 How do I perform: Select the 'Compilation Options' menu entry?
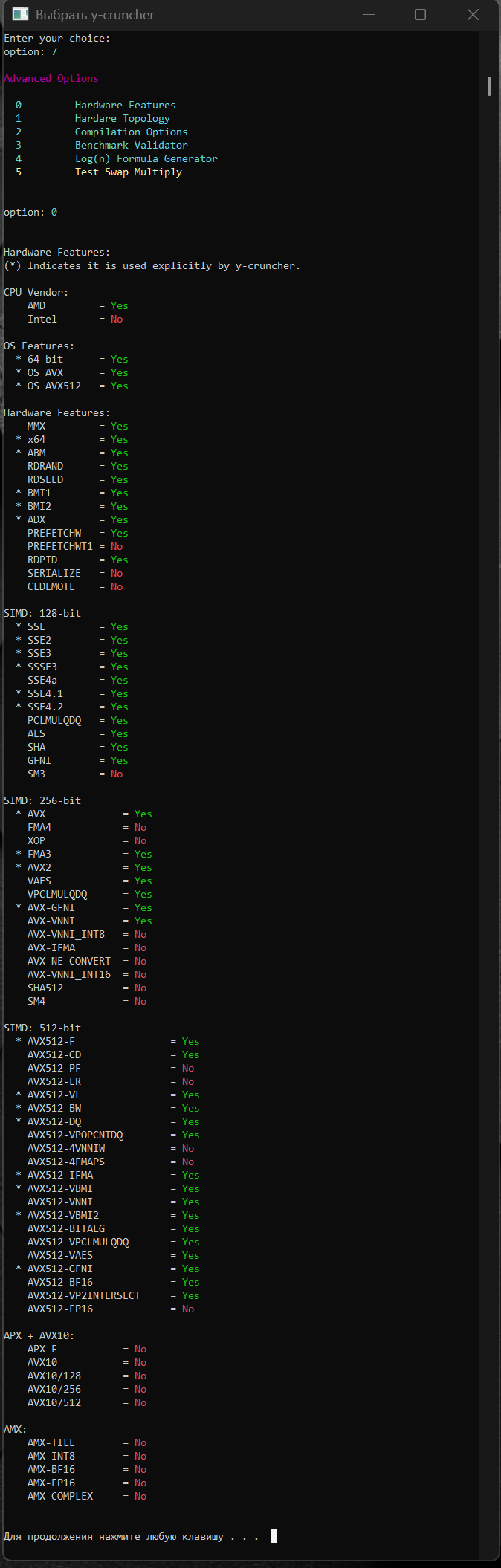[x=131, y=132]
